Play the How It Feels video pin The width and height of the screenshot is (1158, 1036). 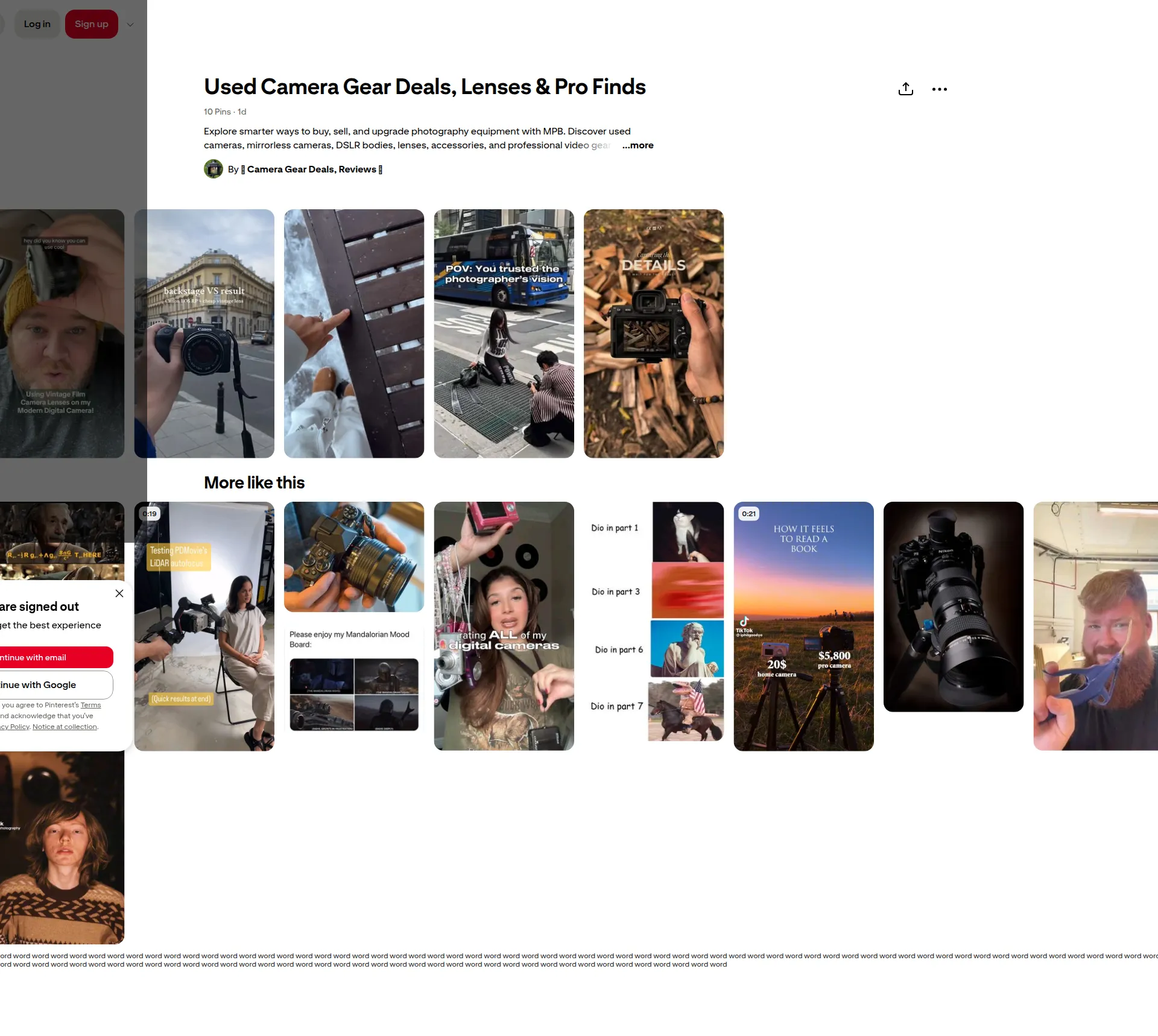pyautogui.click(x=804, y=626)
